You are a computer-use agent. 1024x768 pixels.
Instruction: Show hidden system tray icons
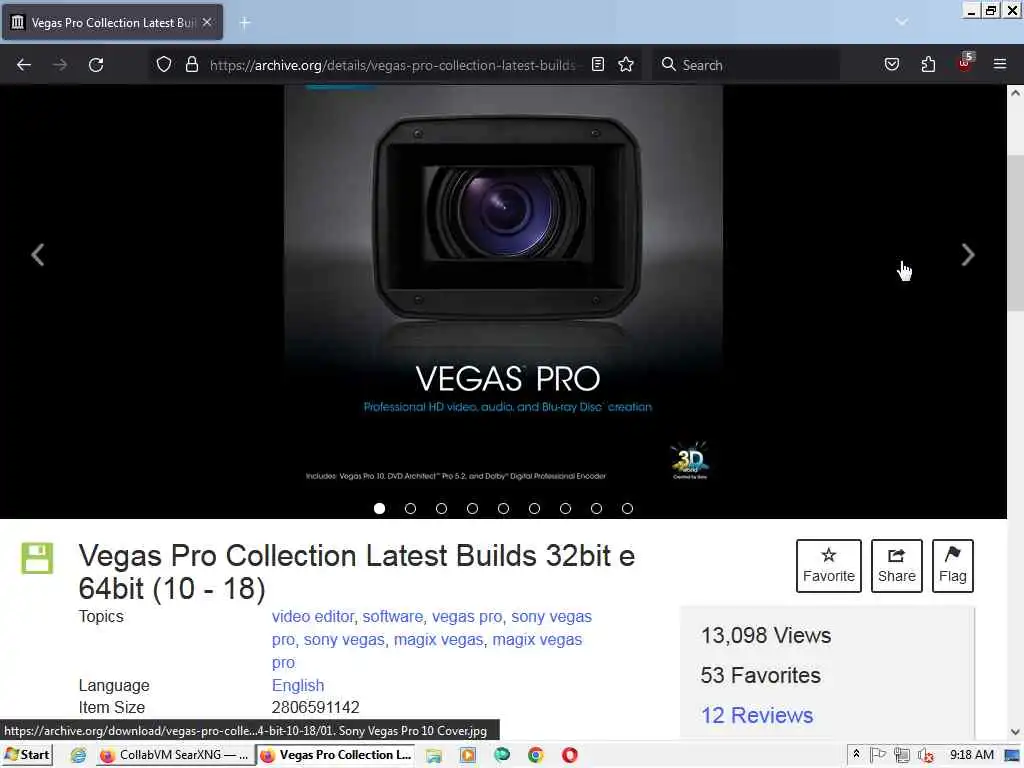(856, 754)
